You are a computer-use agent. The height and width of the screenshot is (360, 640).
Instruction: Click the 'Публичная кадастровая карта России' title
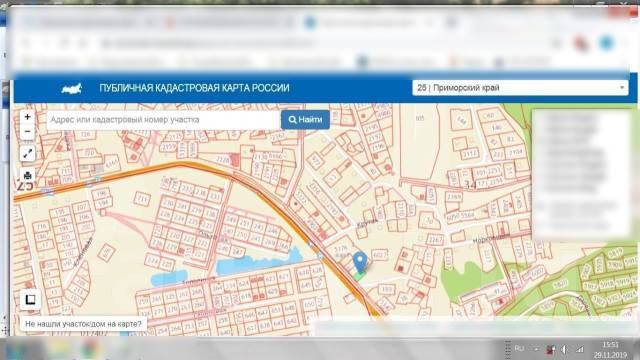(x=194, y=88)
